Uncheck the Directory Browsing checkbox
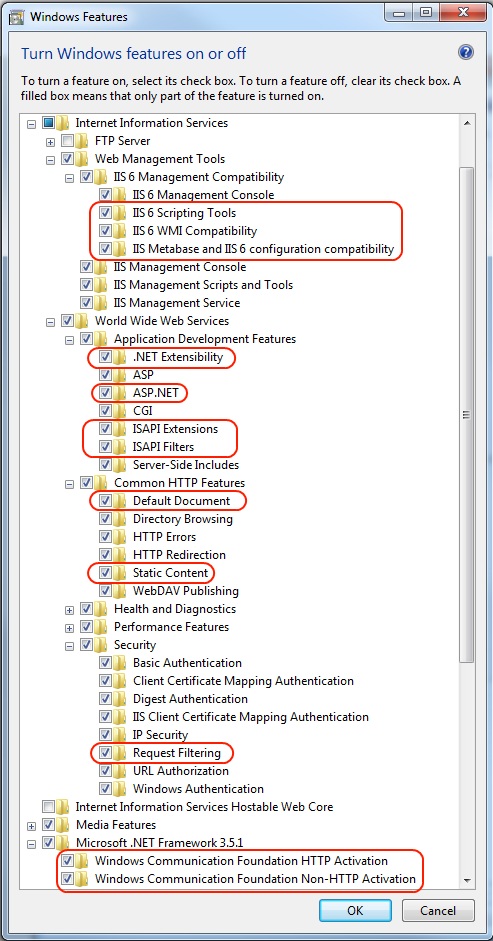This screenshot has width=493, height=941. click(105, 519)
